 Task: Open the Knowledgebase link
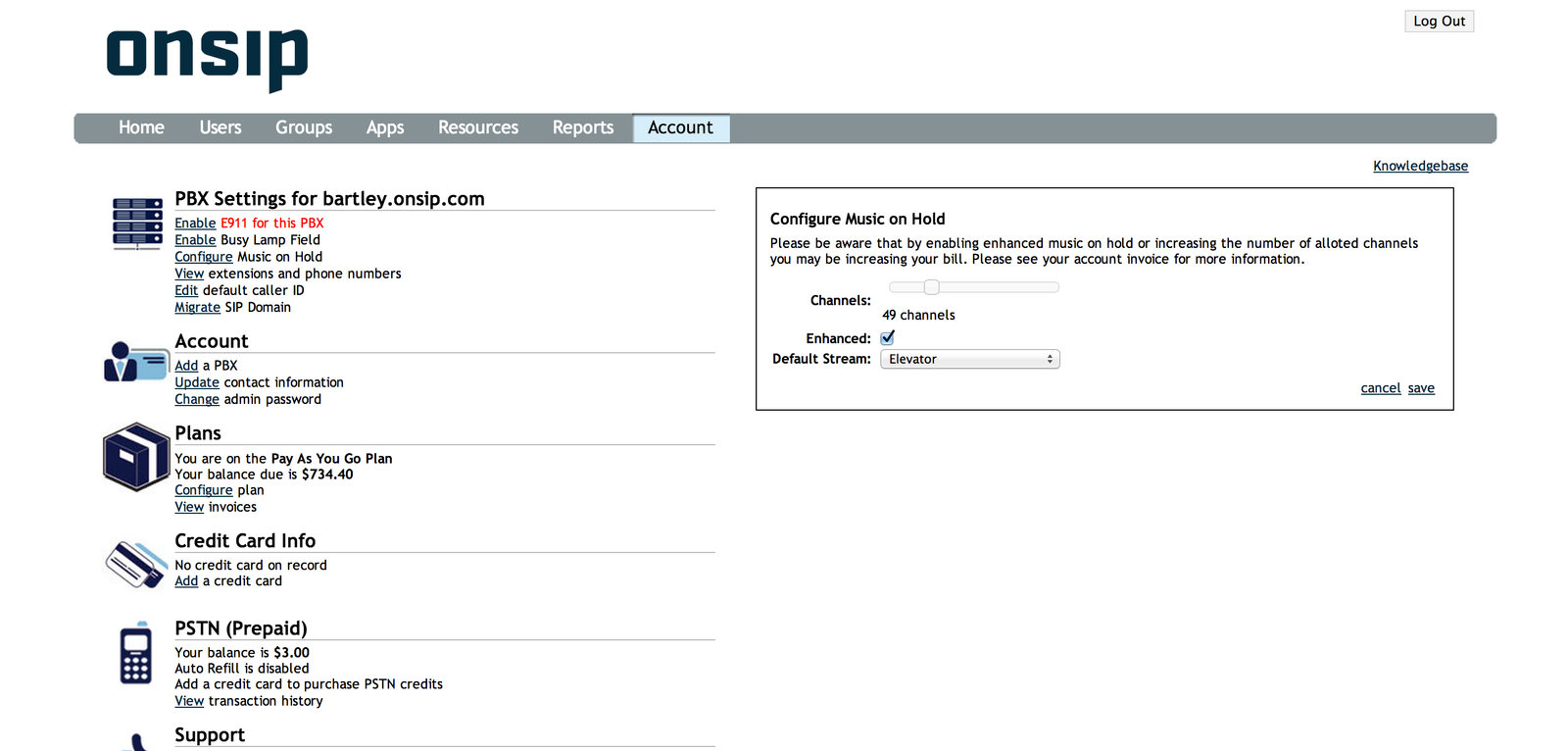[1420, 166]
